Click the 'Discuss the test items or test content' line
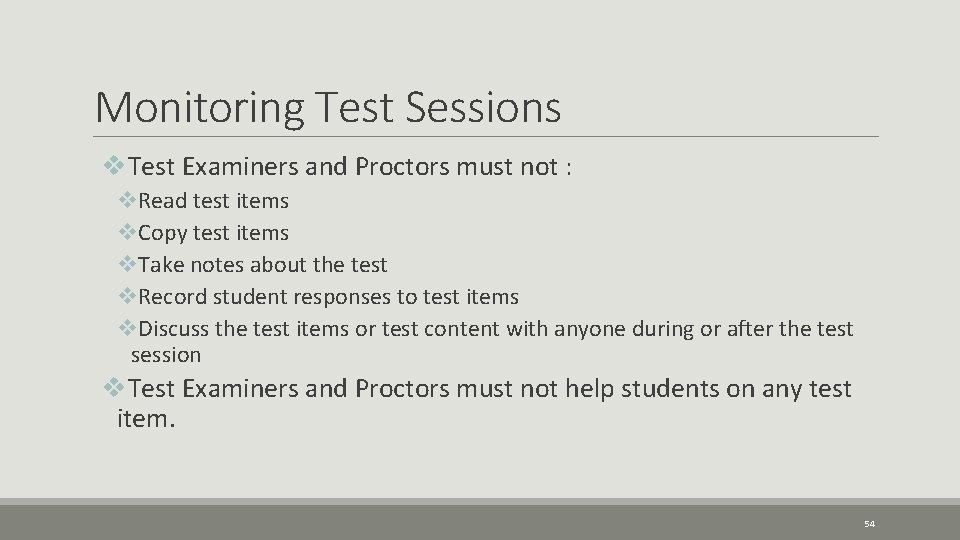 496,329
